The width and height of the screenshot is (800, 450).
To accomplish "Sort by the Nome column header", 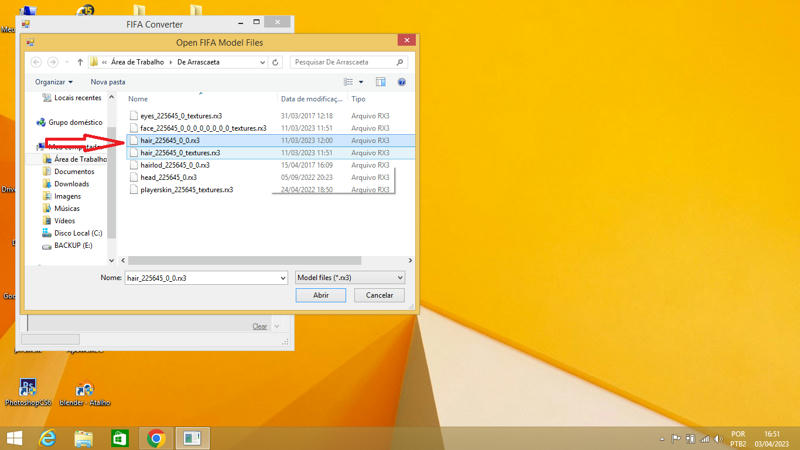I will pyautogui.click(x=138, y=99).
